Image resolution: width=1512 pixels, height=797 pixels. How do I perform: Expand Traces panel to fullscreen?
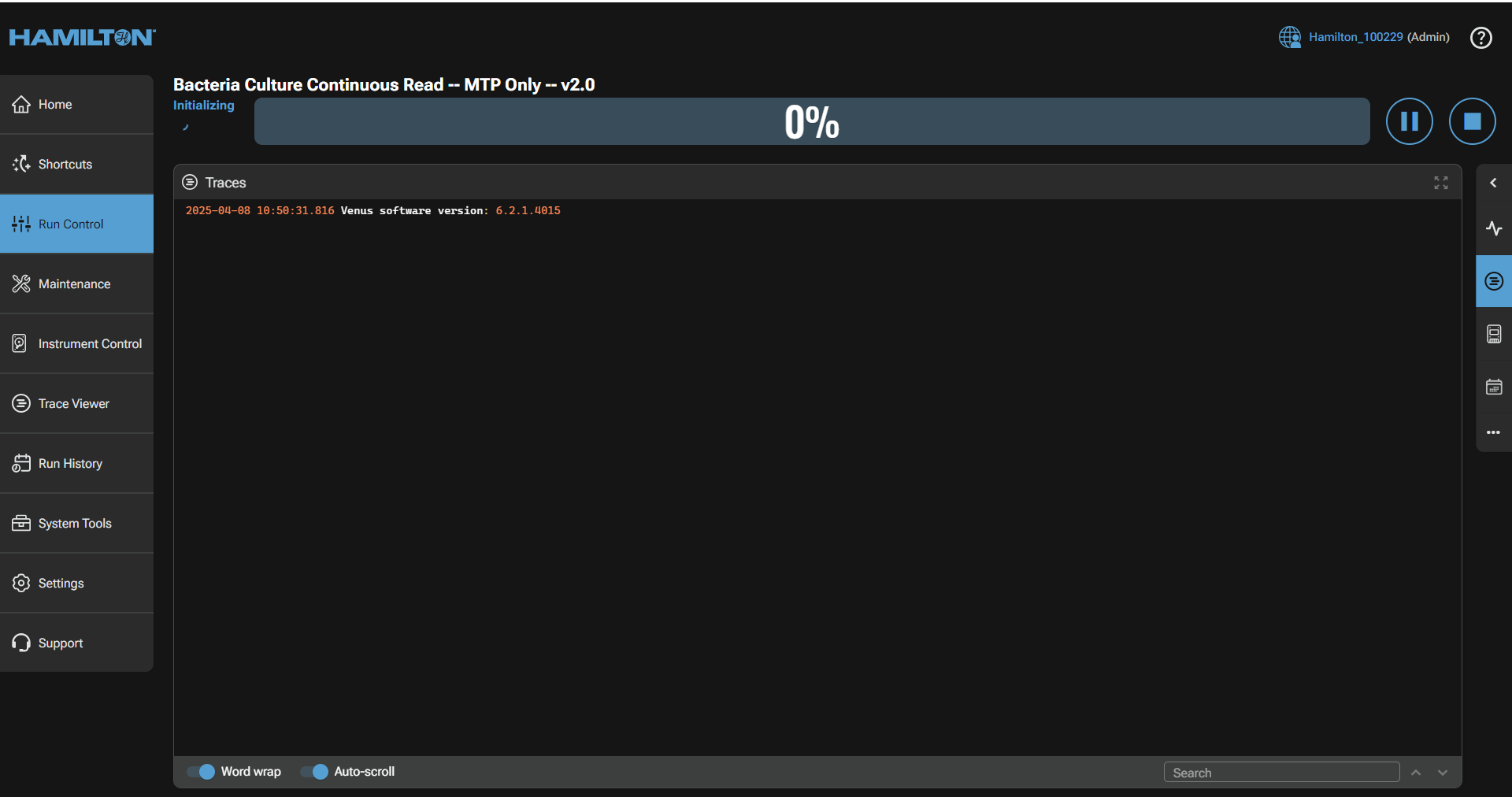[x=1440, y=183]
